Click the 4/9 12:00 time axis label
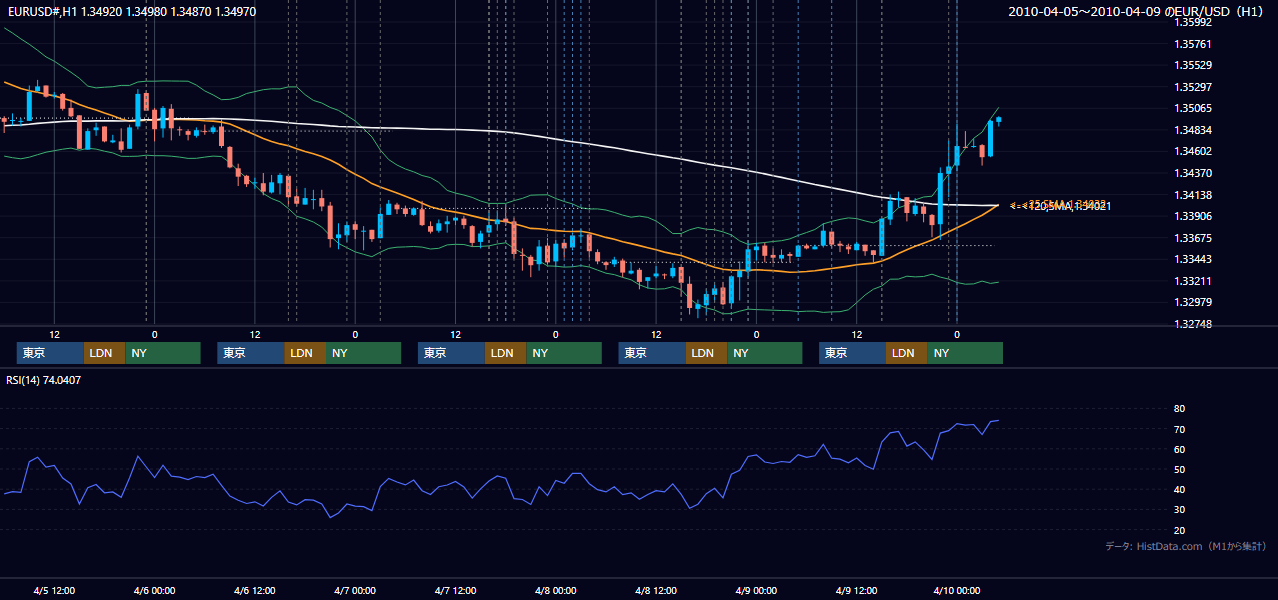The width and height of the screenshot is (1278, 600). click(x=856, y=590)
